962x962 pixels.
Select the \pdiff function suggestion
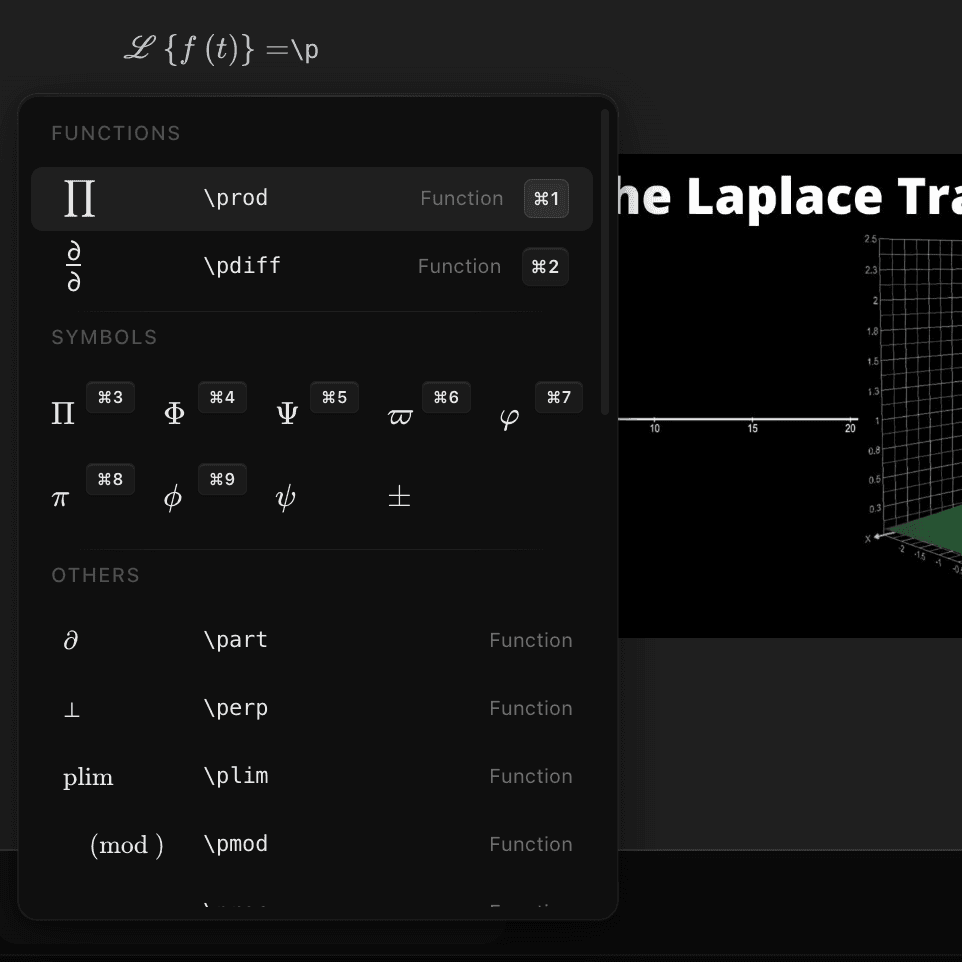pyautogui.click(x=311, y=267)
